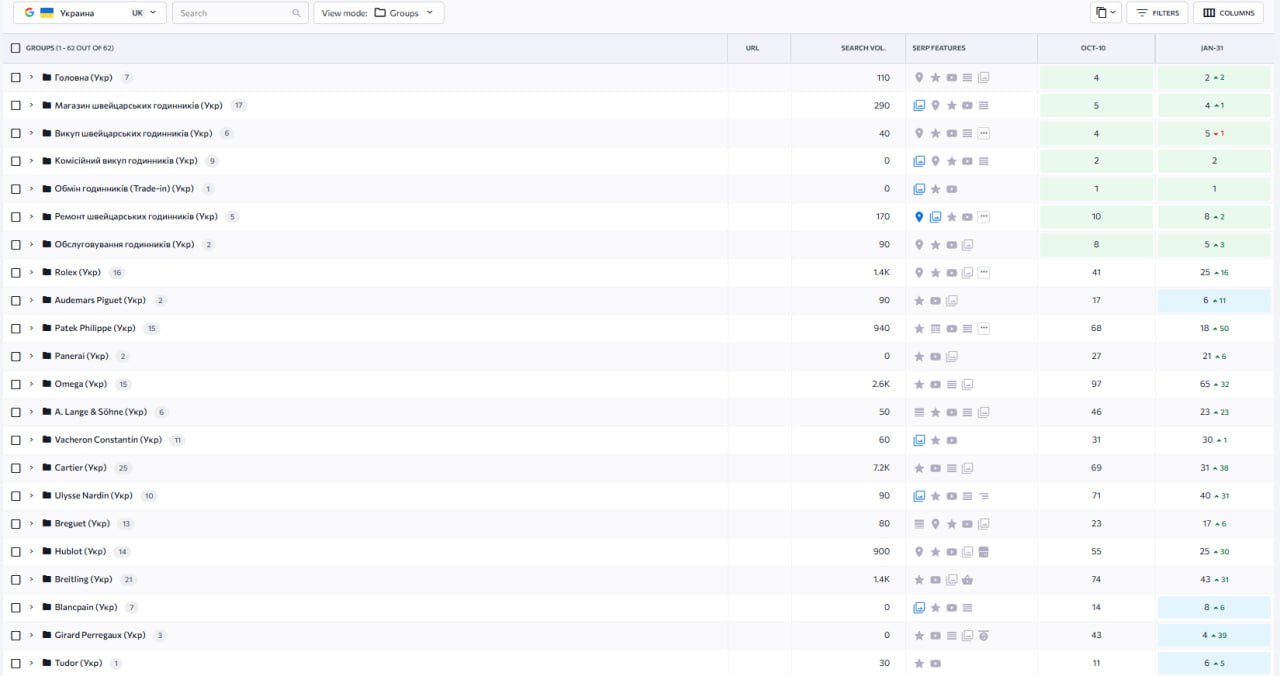The width and height of the screenshot is (1280, 676).
Task: Click the blue local pack pin in Ремонт row
Action: coord(919,217)
